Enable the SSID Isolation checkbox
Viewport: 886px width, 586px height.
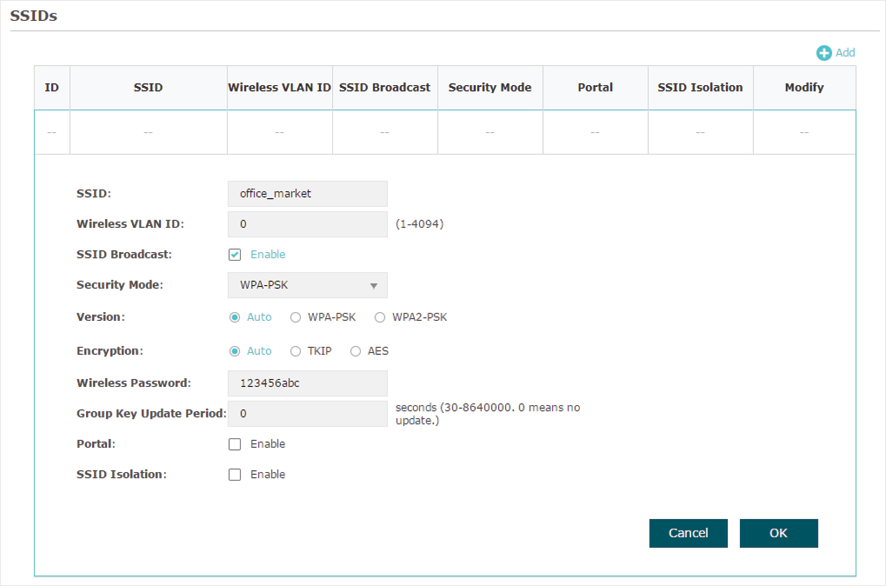234,475
